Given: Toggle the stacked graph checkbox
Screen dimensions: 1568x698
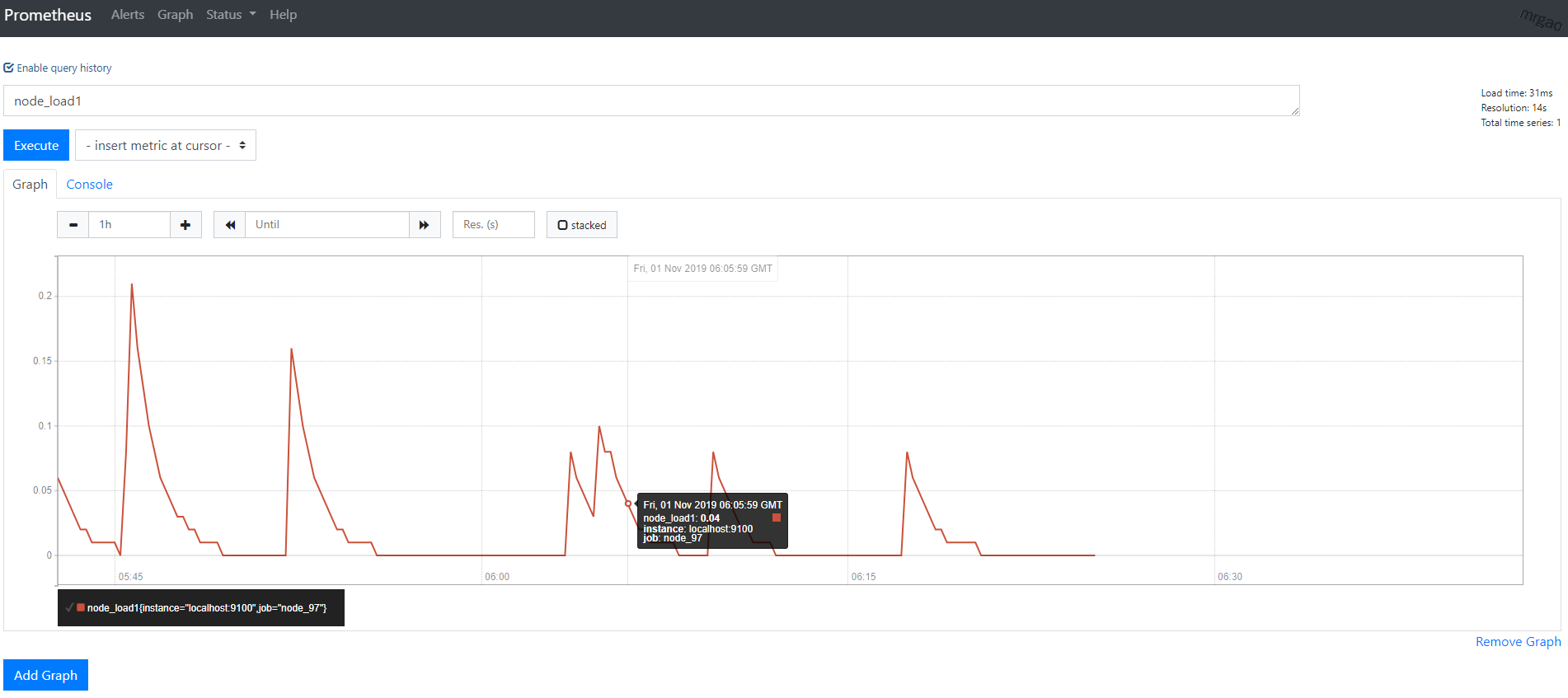Looking at the screenshot, I should pyautogui.click(x=562, y=225).
